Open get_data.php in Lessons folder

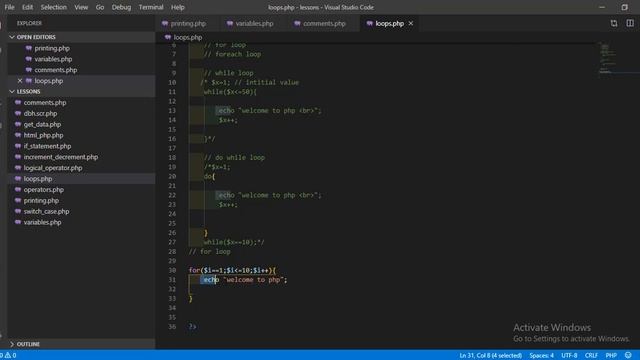(42, 124)
